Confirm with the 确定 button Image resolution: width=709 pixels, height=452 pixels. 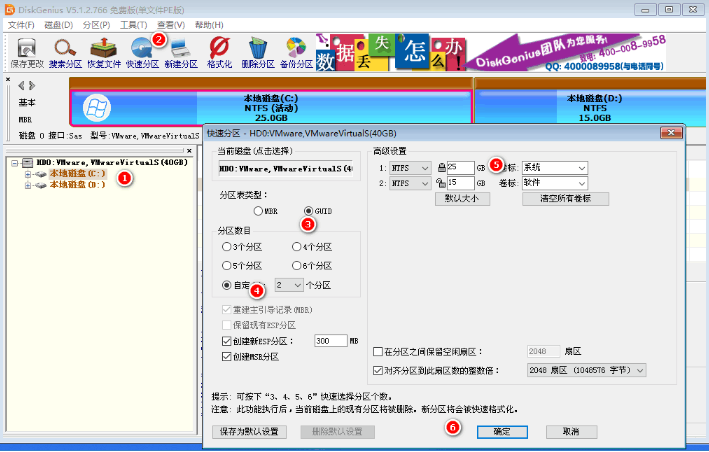(502, 432)
